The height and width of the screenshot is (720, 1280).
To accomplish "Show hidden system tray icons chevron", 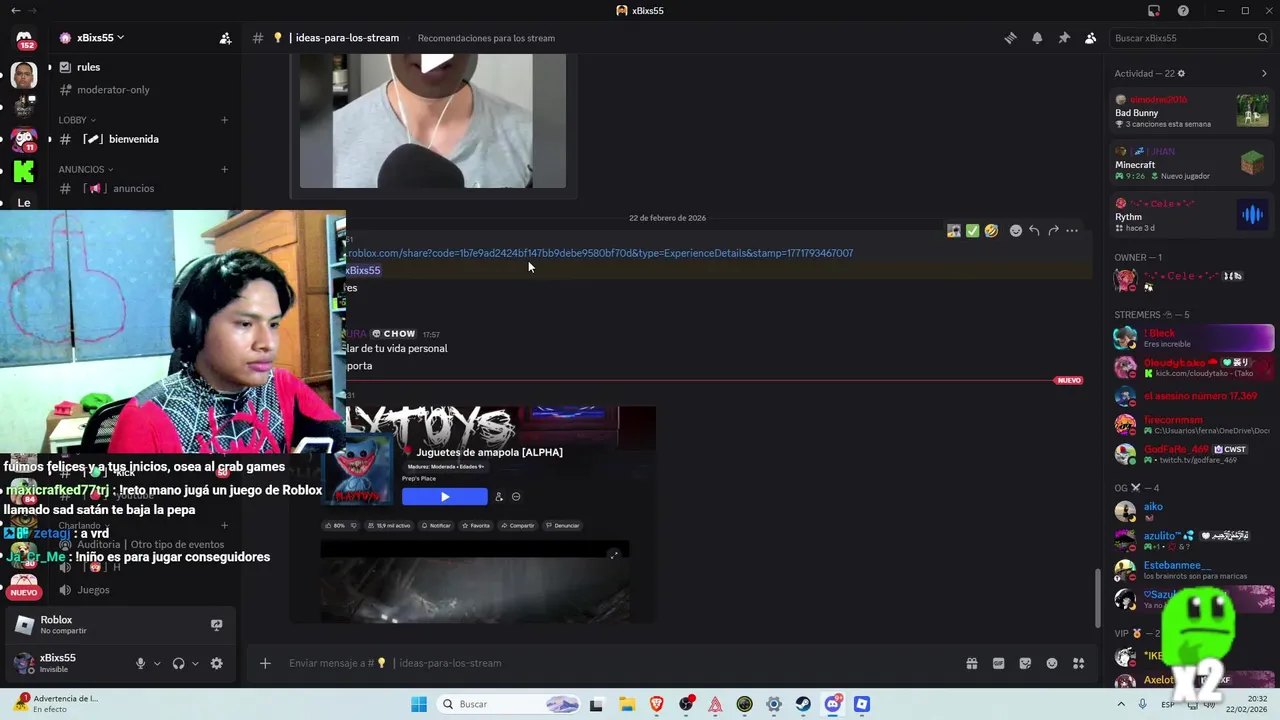I will click(x=1121, y=704).
